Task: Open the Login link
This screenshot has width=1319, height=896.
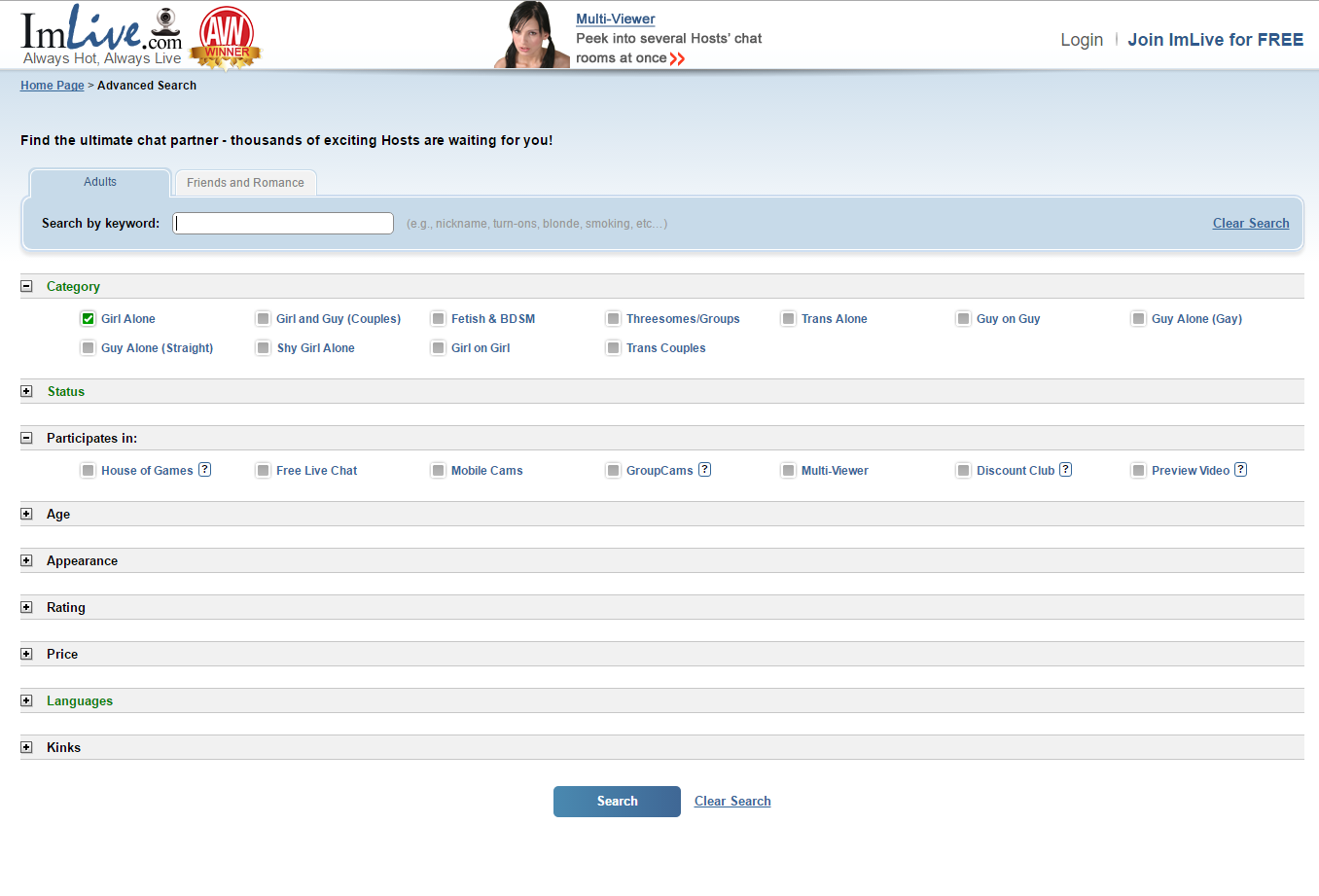Action: tap(1082, 40)
